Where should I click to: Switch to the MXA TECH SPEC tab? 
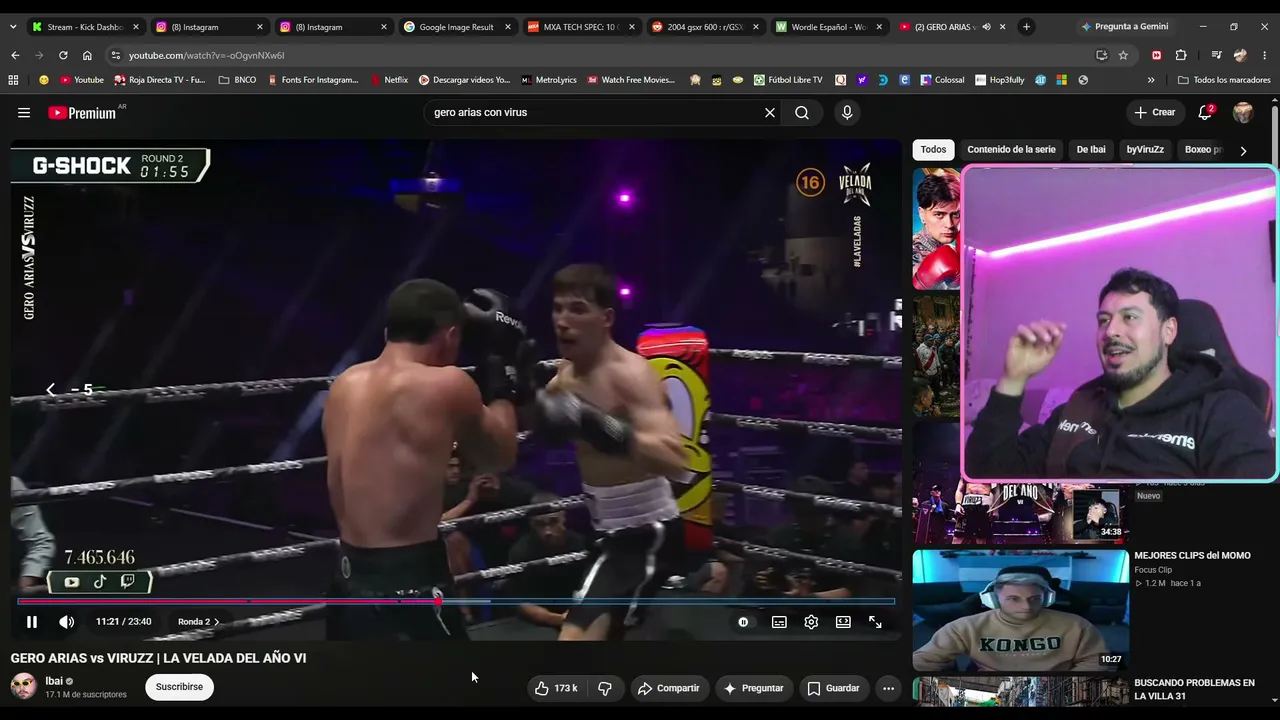[x=580, y=27]
